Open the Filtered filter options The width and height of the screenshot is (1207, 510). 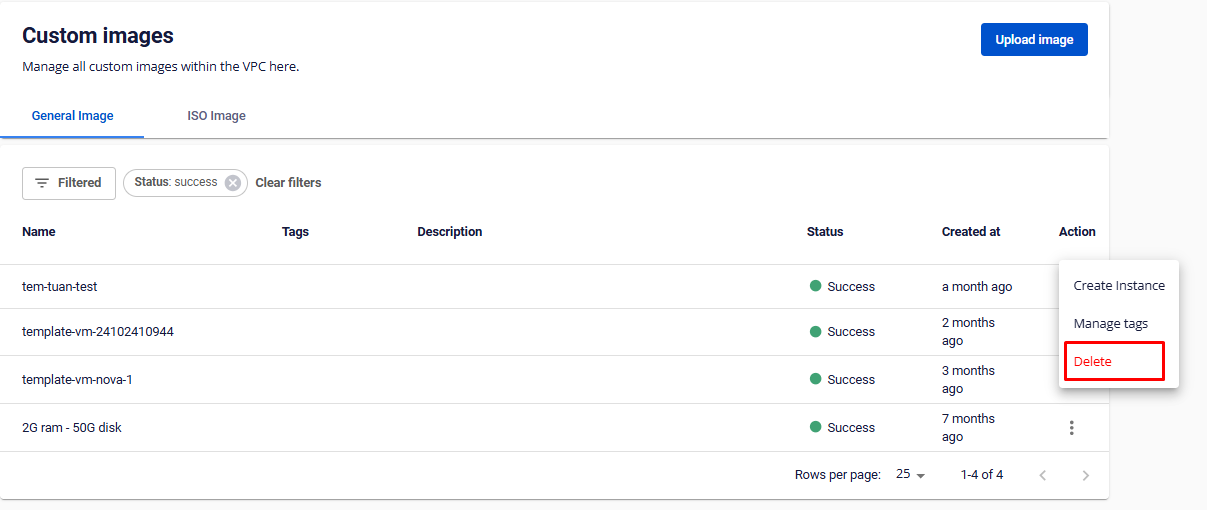[69, 183]
